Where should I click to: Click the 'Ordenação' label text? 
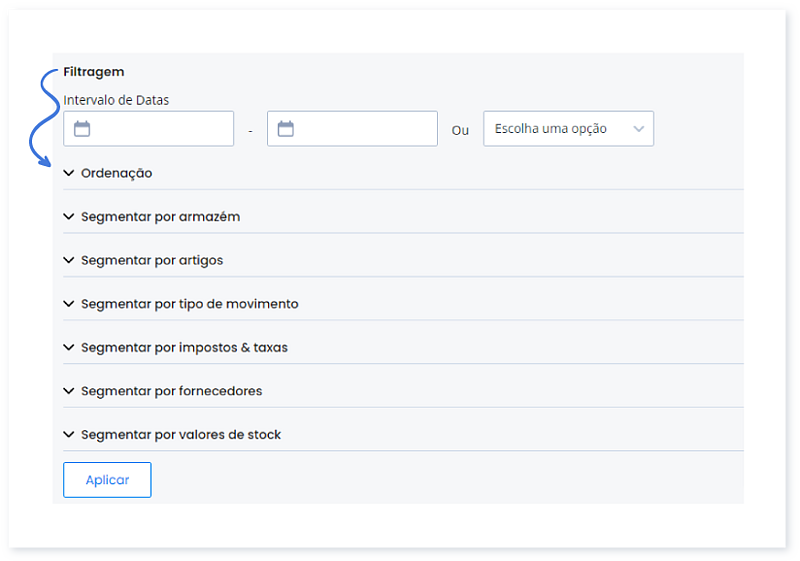[116, 173]
